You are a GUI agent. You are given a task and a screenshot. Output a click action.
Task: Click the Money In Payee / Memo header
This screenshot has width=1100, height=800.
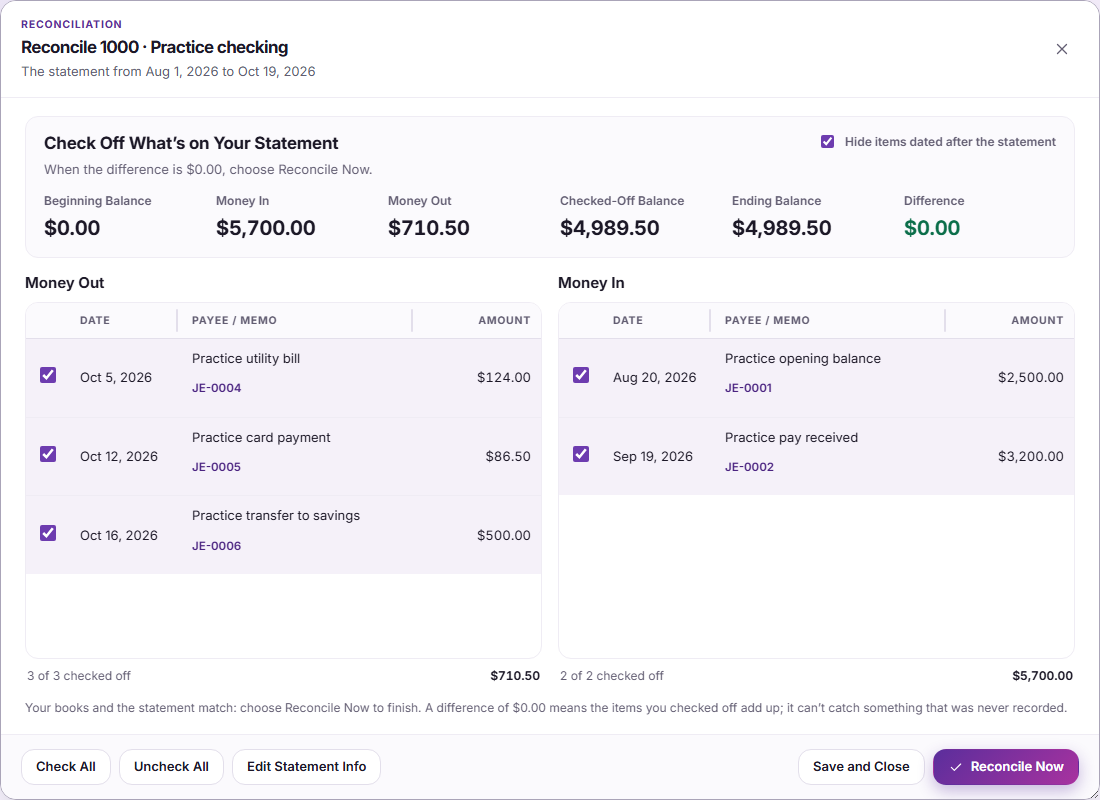(767, 320)
